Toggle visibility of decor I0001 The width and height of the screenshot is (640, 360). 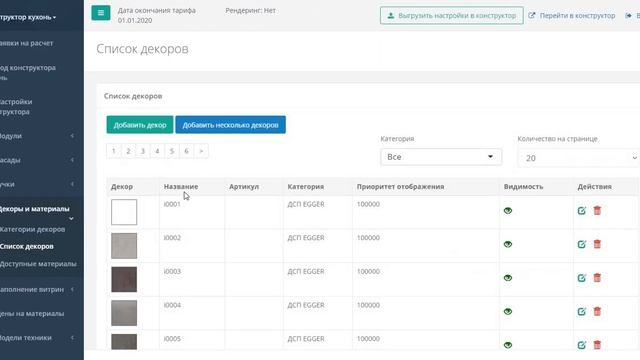(508, 211)
